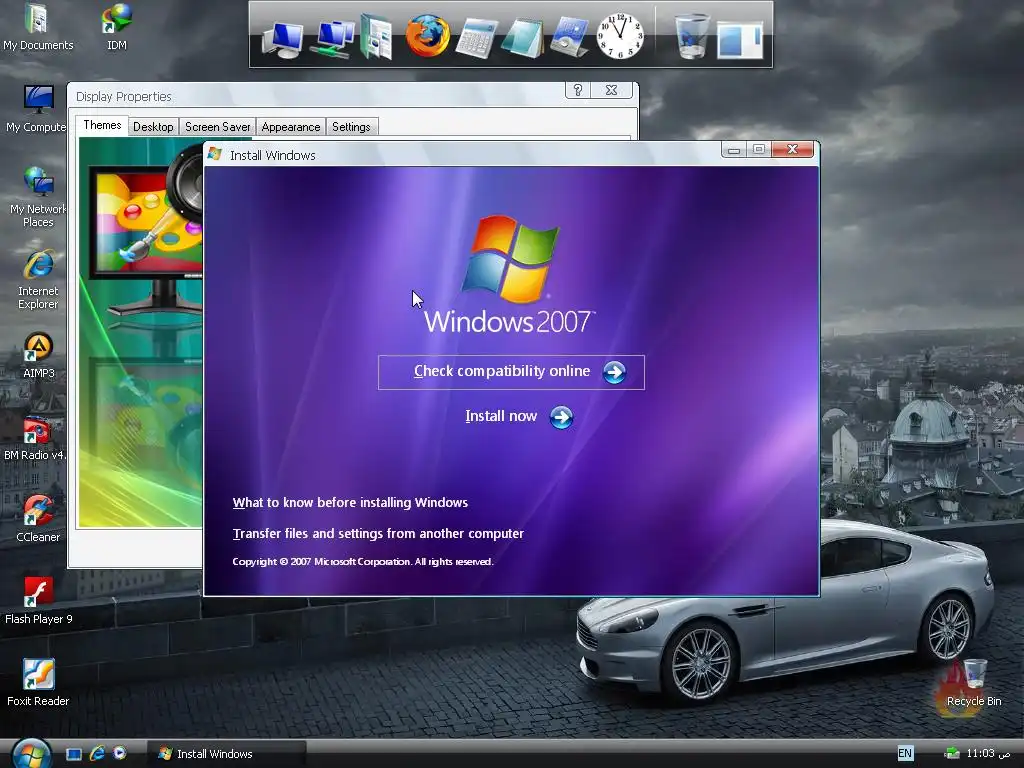Viewport: 1024px width, 768px height.
Task: Open the blue desk calendar dock icon
Action: pyautogui.click(x=569, y=37)
